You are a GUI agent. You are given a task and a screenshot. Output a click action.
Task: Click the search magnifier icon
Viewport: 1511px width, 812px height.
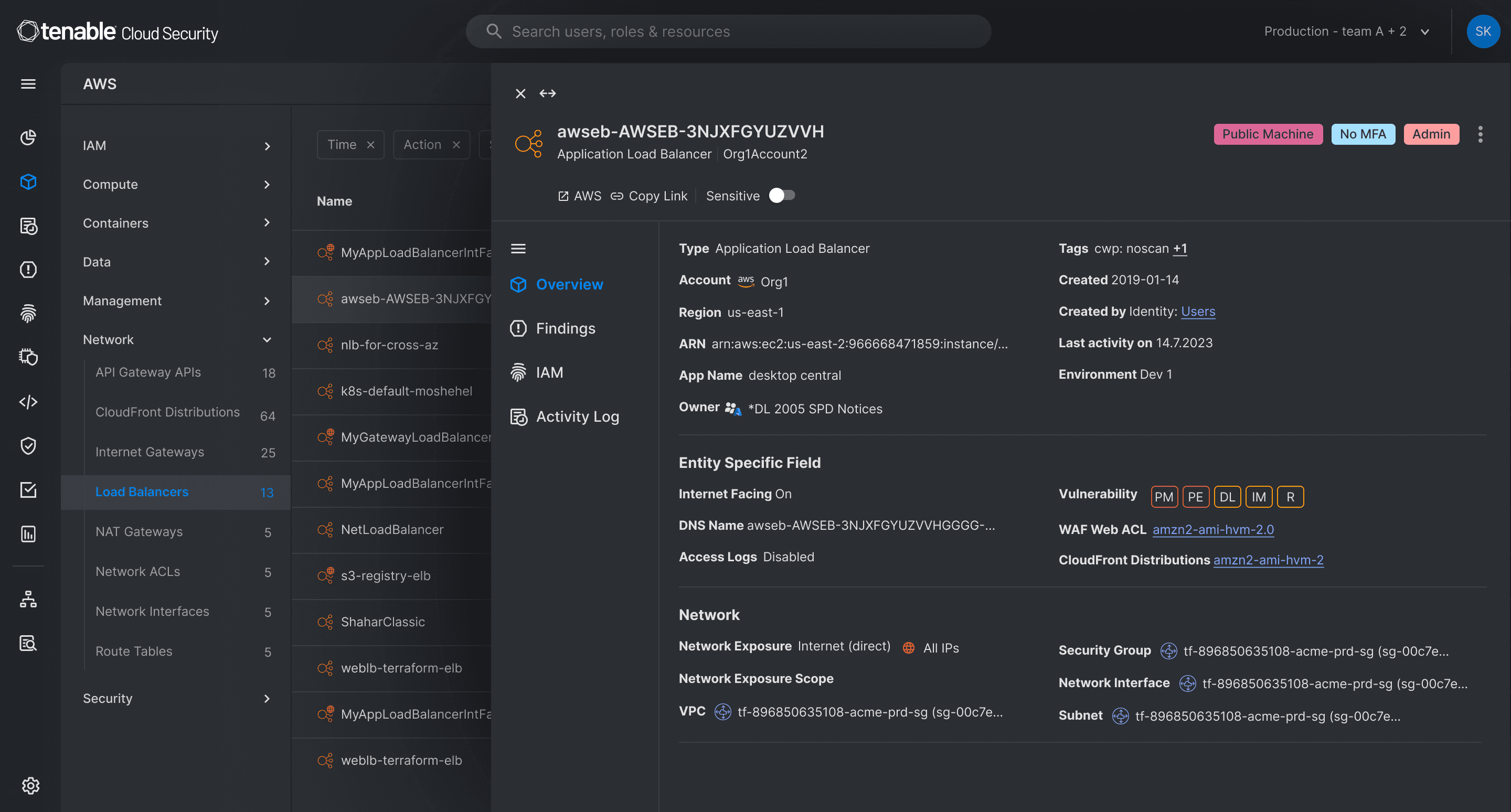pyautogui.click(x=494, y=31)
